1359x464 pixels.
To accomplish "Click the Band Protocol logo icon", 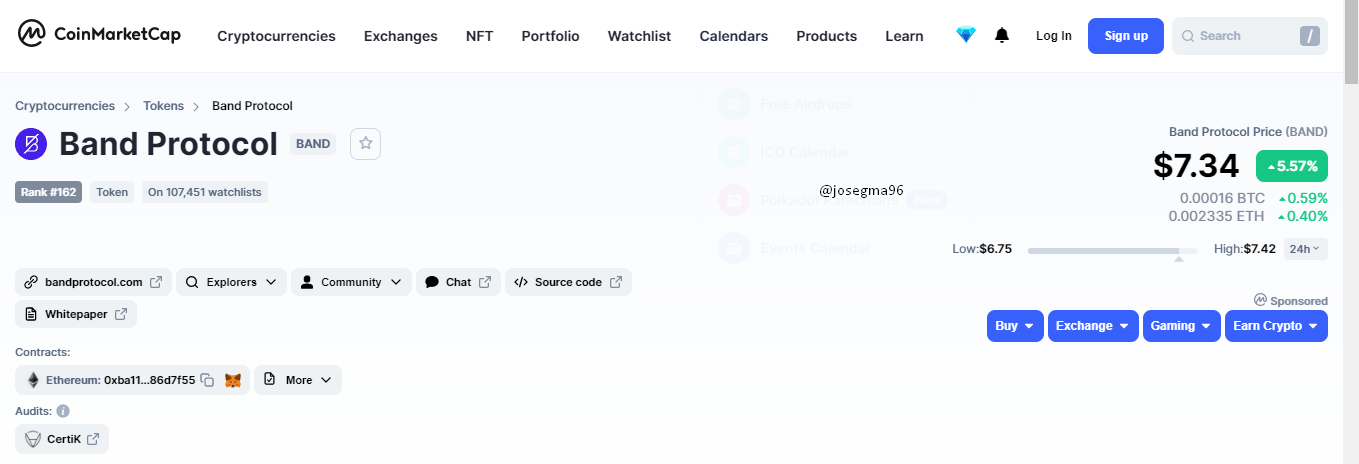I will [x=31, y=144].
